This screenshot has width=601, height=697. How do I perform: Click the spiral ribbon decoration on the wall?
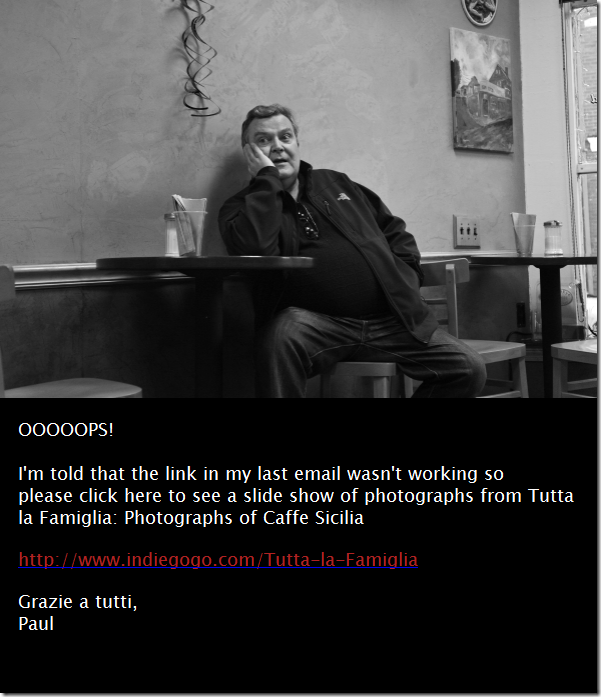tap(200, 58)
